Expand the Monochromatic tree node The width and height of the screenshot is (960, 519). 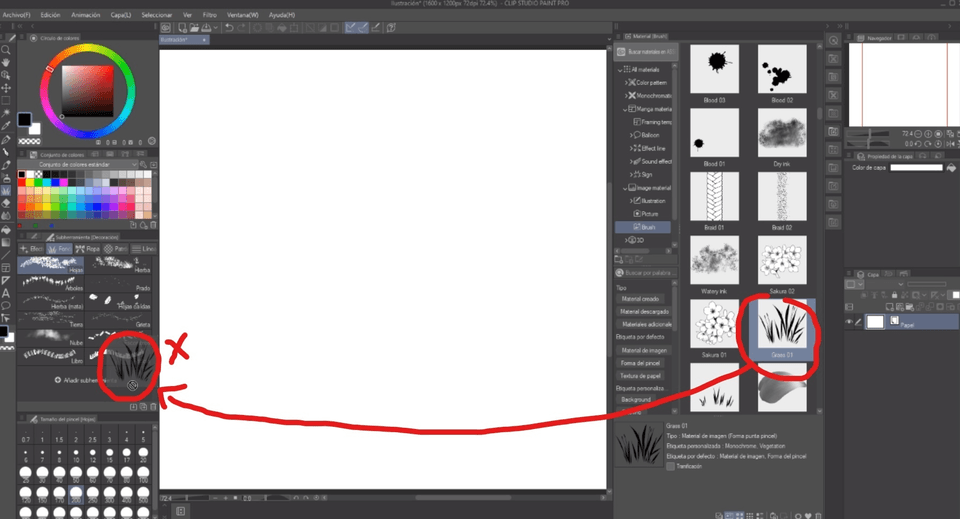(x=626, y=96)
